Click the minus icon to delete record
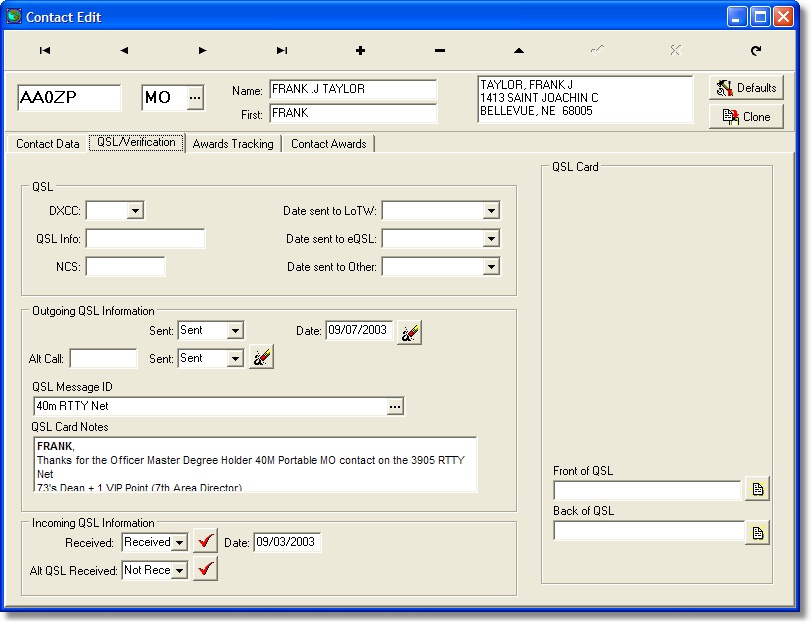Screen dimensions: 812x624 (440, 50)
